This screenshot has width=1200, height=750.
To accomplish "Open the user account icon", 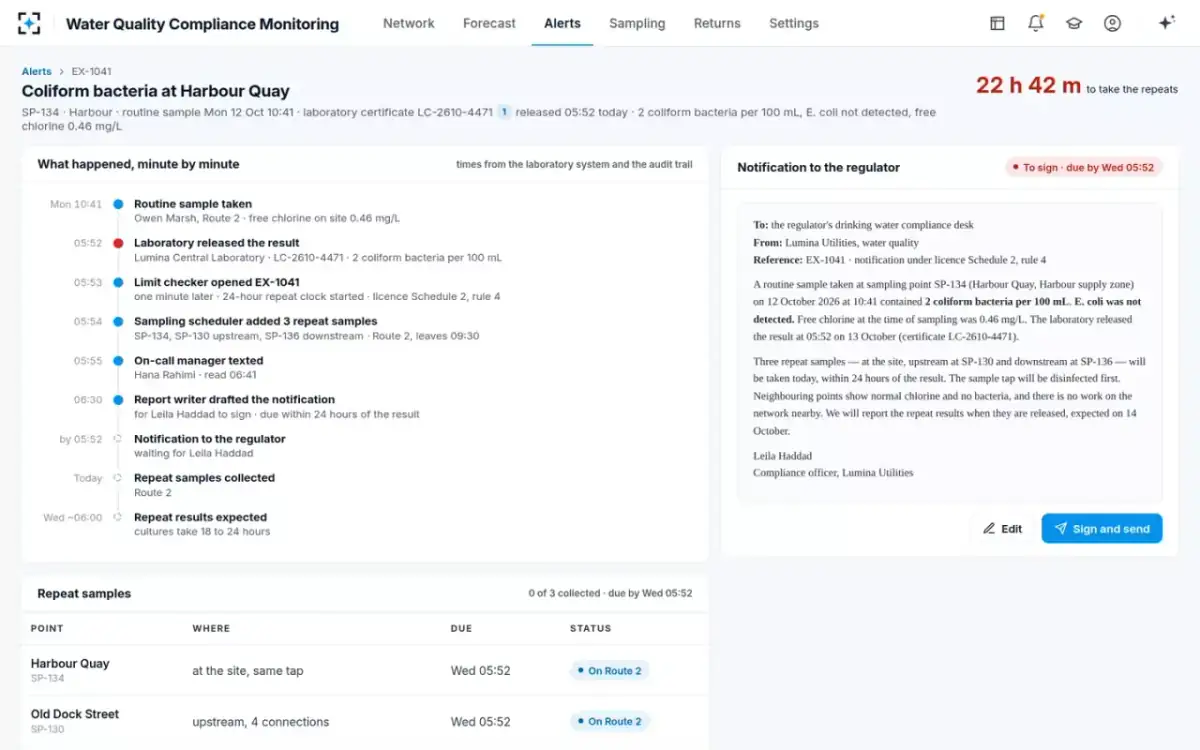I will click(1112, 23).
